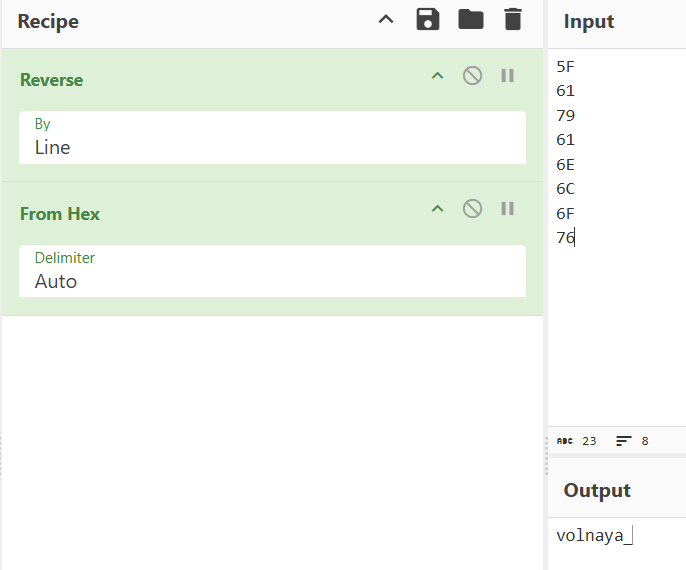Click the Output text volnaya_
Screen dimensions: 686x570
coord(591,536)
